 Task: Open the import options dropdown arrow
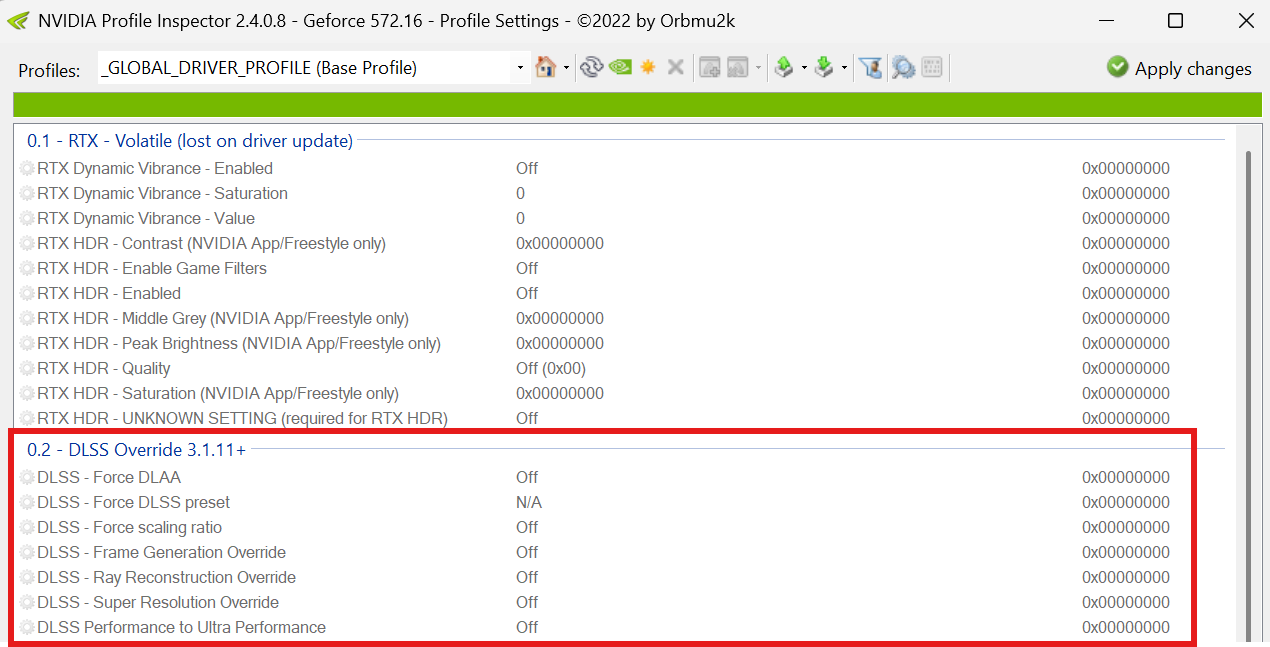845,68
